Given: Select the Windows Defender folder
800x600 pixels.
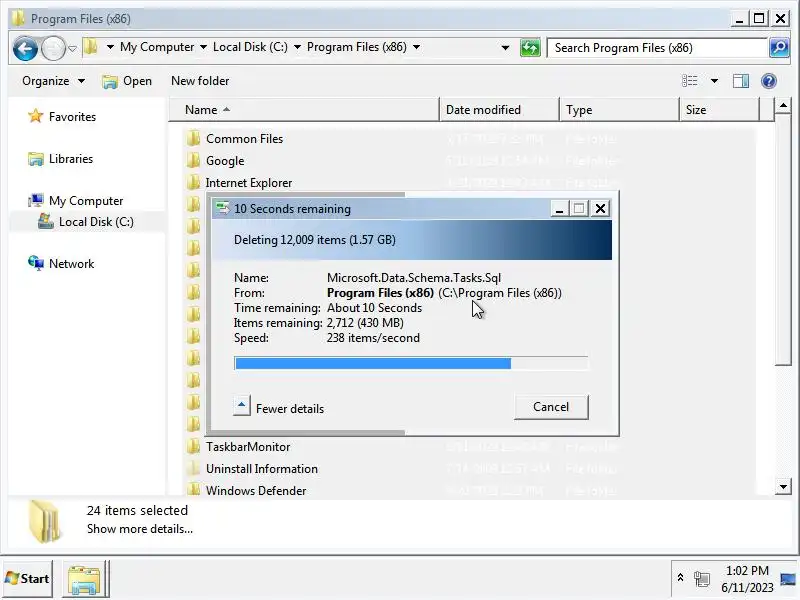Looking at the screenshot, I should tap(256, 491).
